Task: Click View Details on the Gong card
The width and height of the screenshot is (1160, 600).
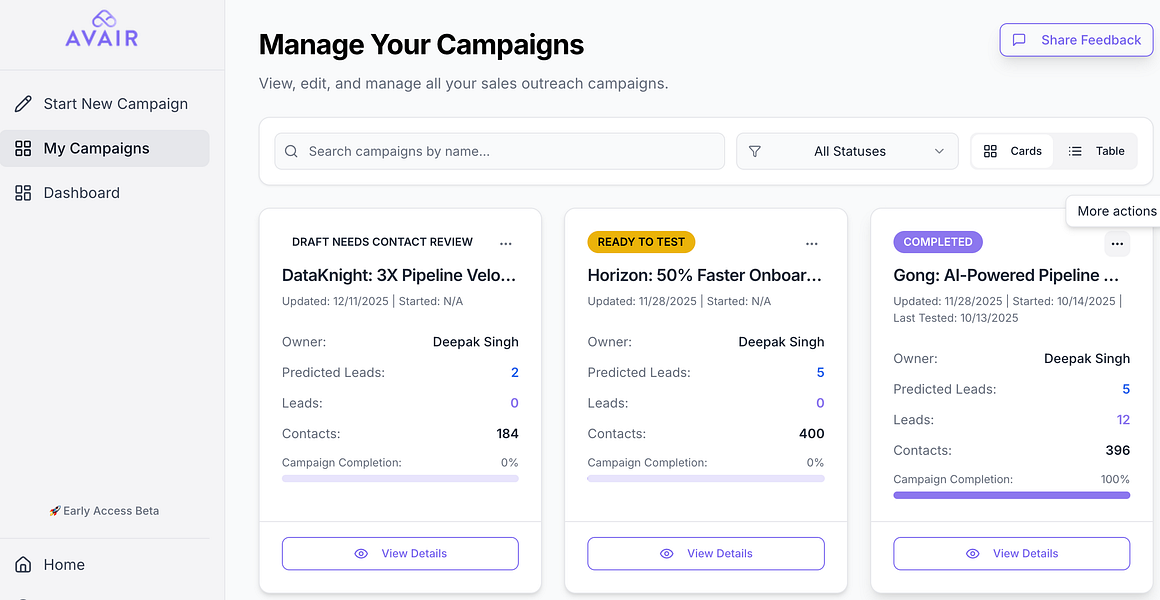Action: (1011, 554)
